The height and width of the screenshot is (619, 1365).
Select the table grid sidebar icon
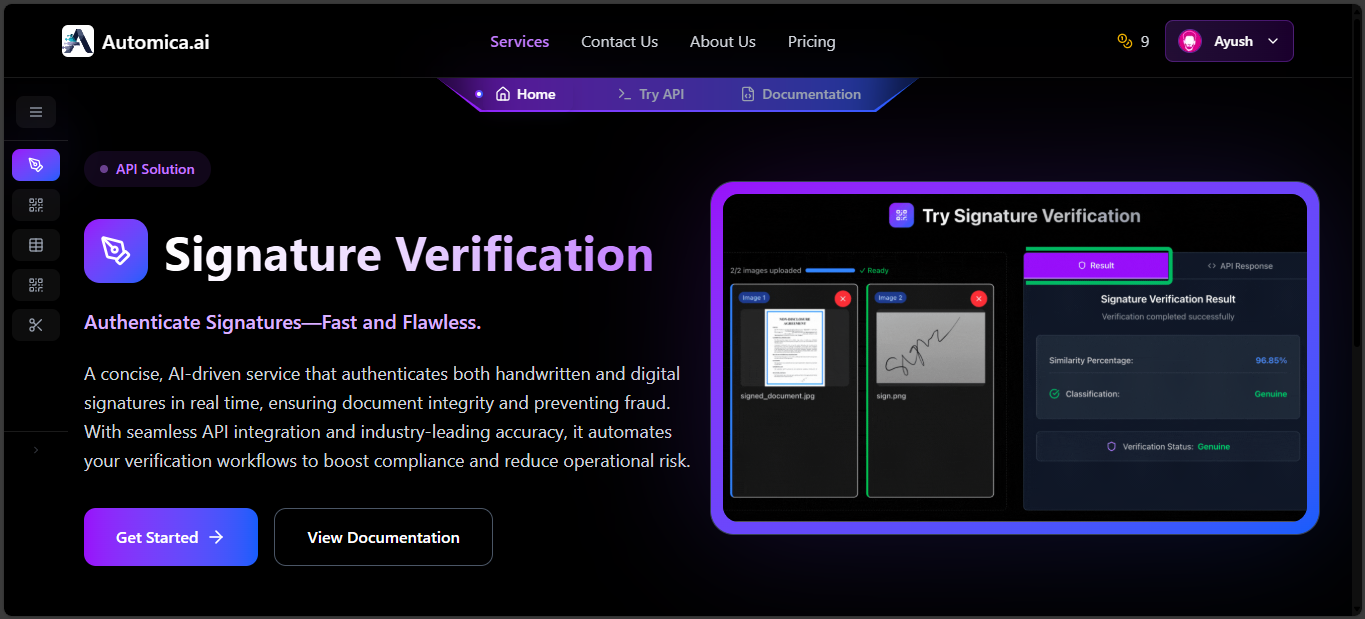(x=36, y=245)
